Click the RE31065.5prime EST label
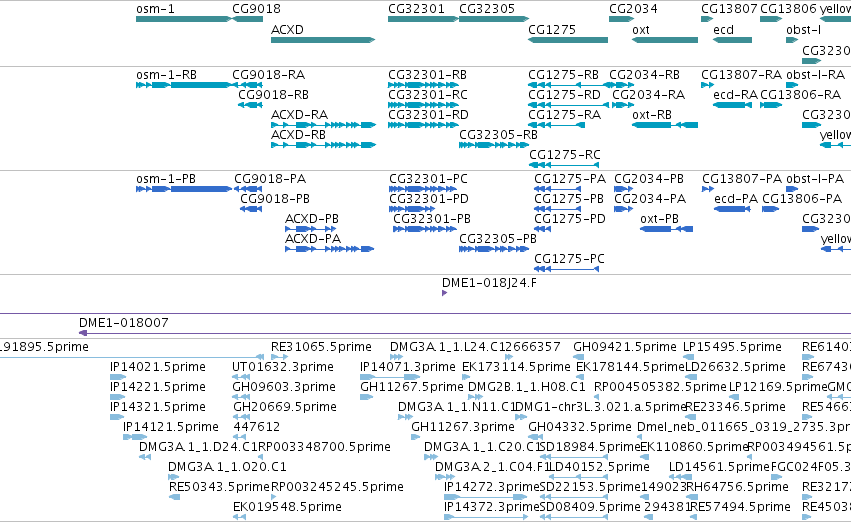851x522 pixels. pos(321,347)
